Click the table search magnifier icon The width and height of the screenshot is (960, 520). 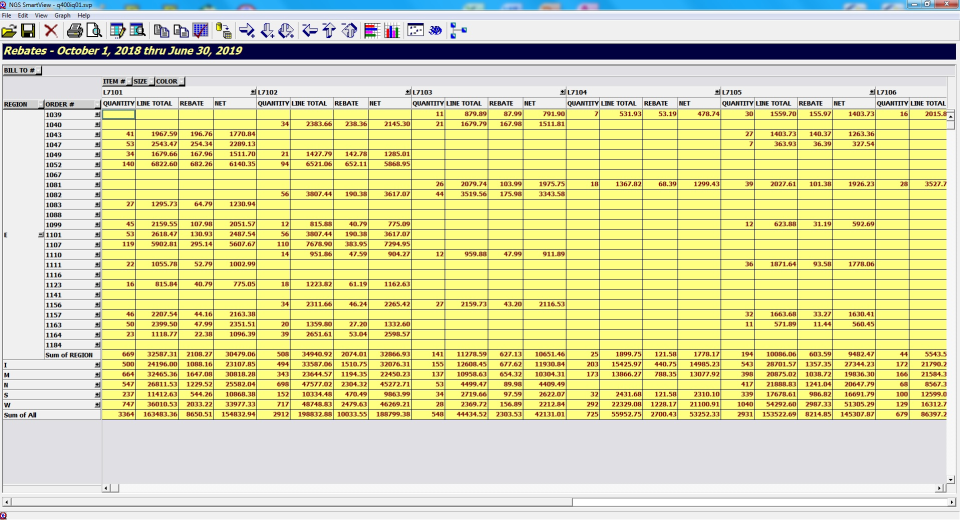(x=137, y=31)
